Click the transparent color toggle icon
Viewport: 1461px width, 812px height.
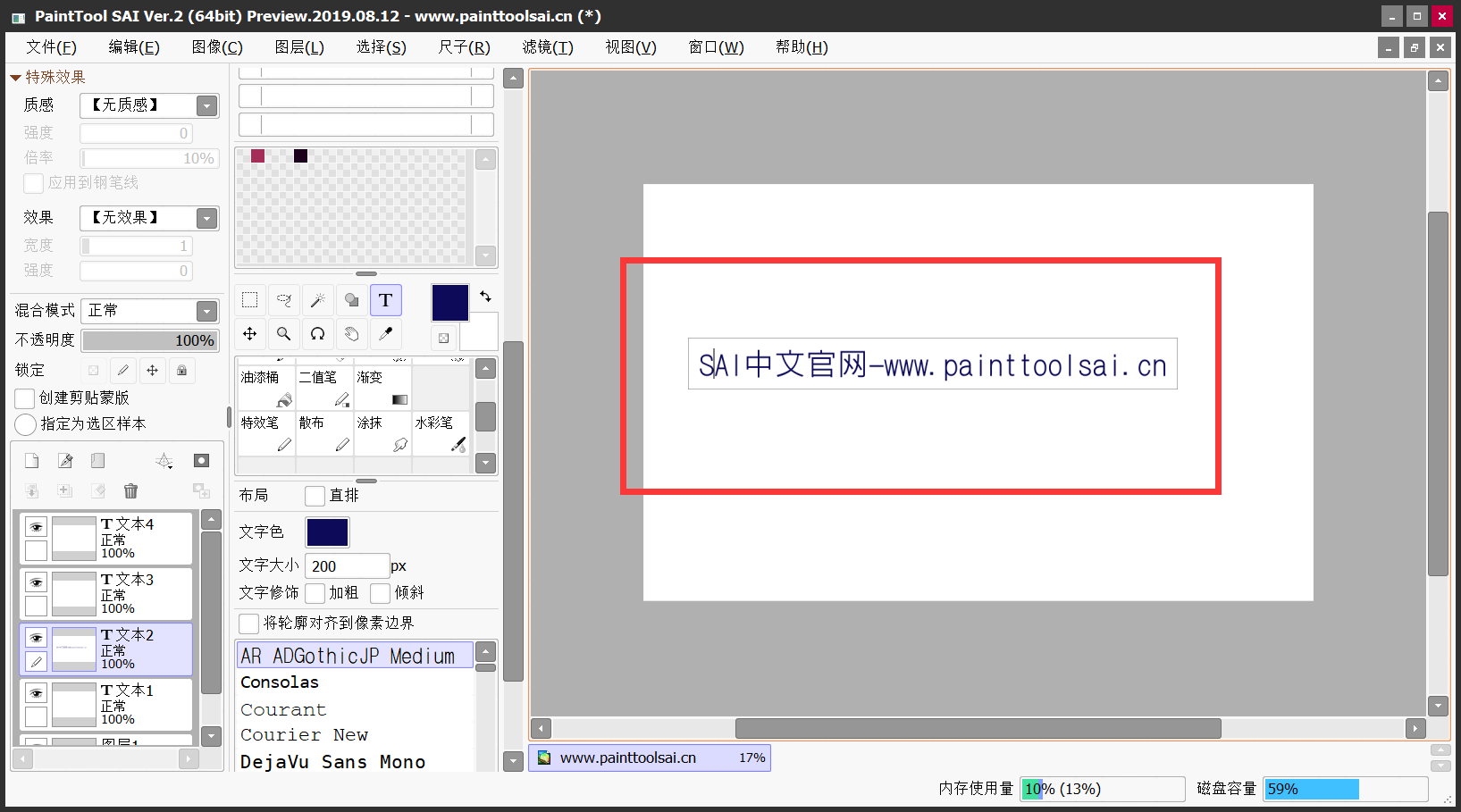click(443, 338)
